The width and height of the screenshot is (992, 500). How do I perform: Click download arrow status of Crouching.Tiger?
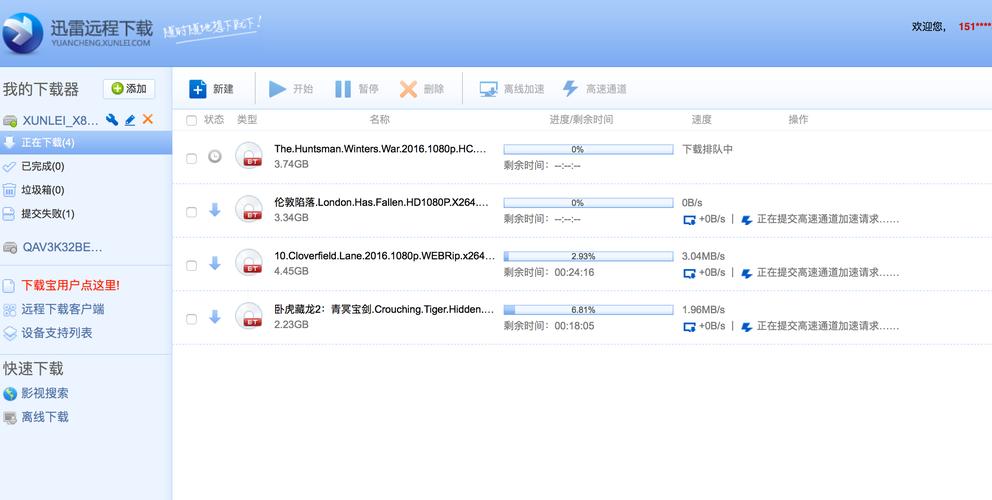(x=215, y=317)
